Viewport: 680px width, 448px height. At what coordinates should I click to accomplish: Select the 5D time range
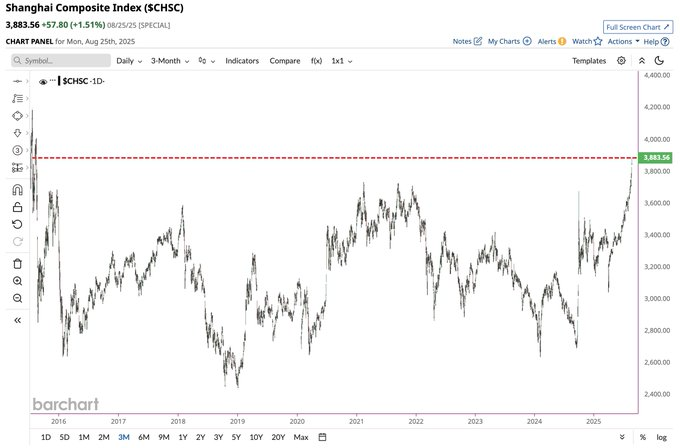tap(64, 437)
